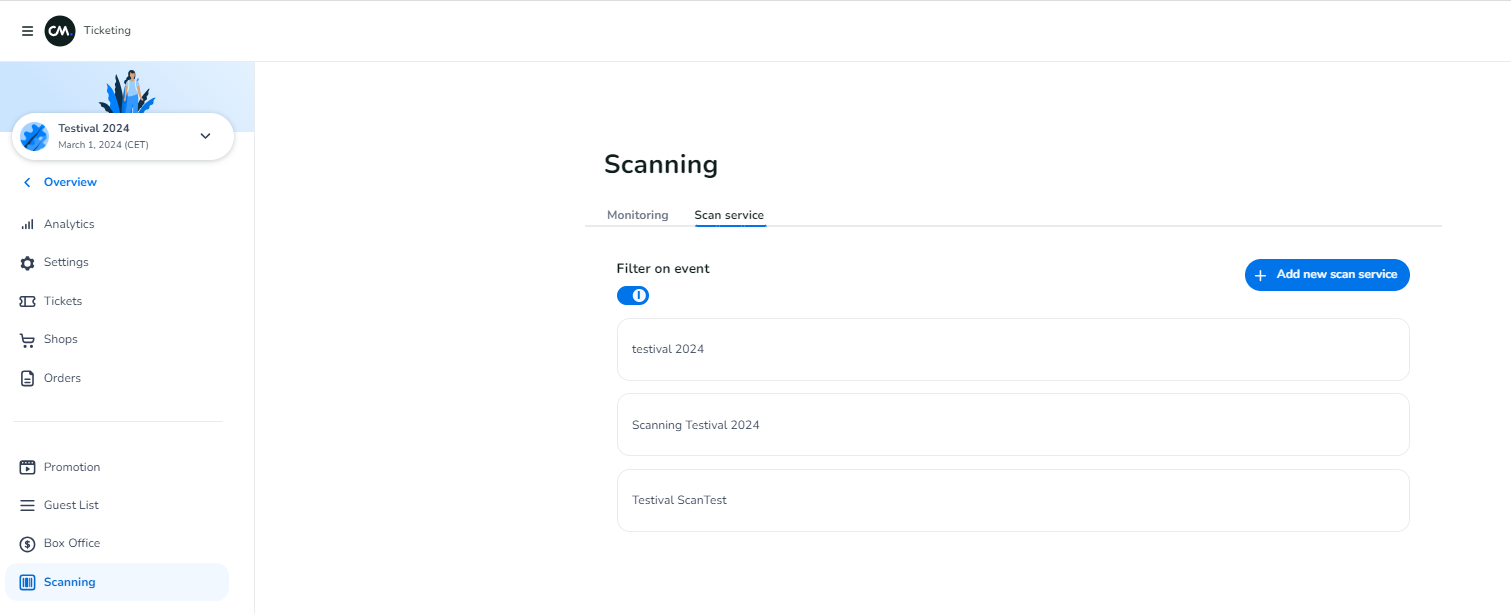Image resolution: width=1511 pixels, height=614 pixels.
Task: Select the Scan service tab
Action: coord(729,215)
